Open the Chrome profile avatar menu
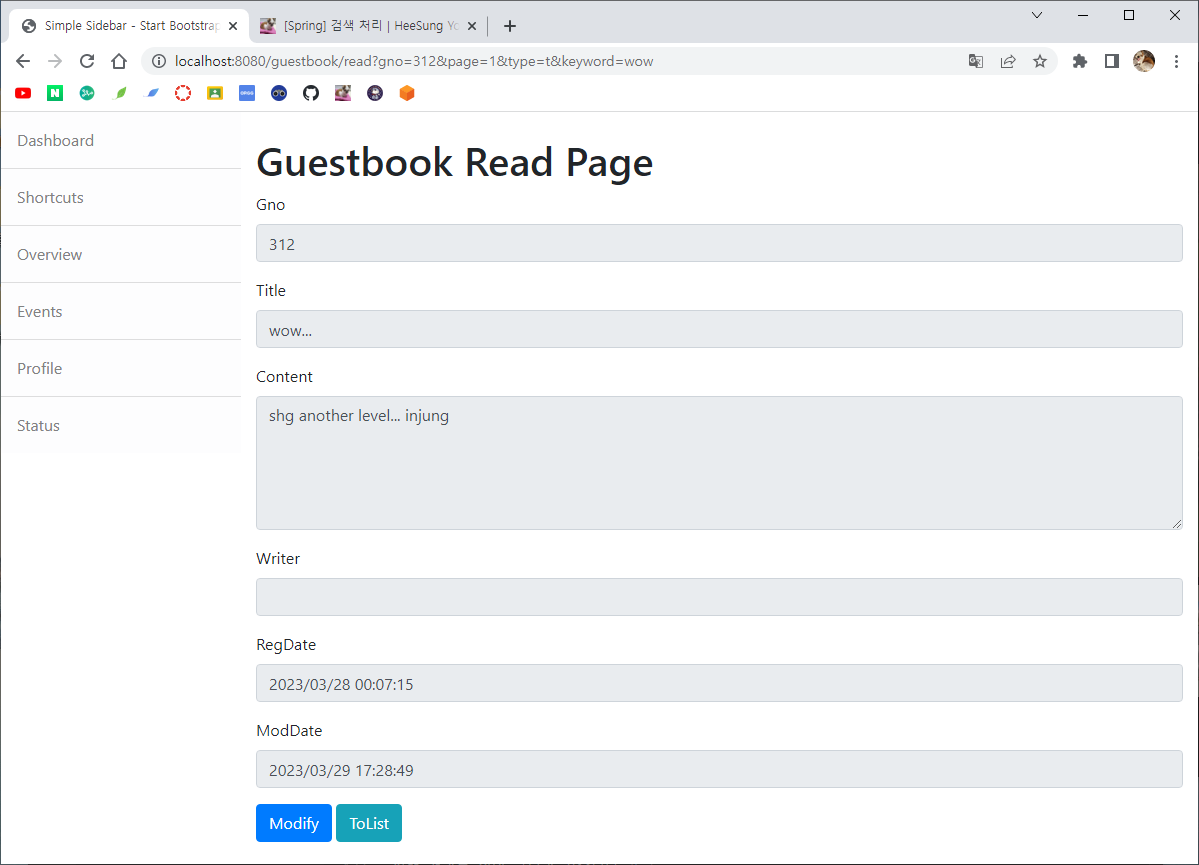This screenshot has width=1199, height=865. tap(1144, 61)
